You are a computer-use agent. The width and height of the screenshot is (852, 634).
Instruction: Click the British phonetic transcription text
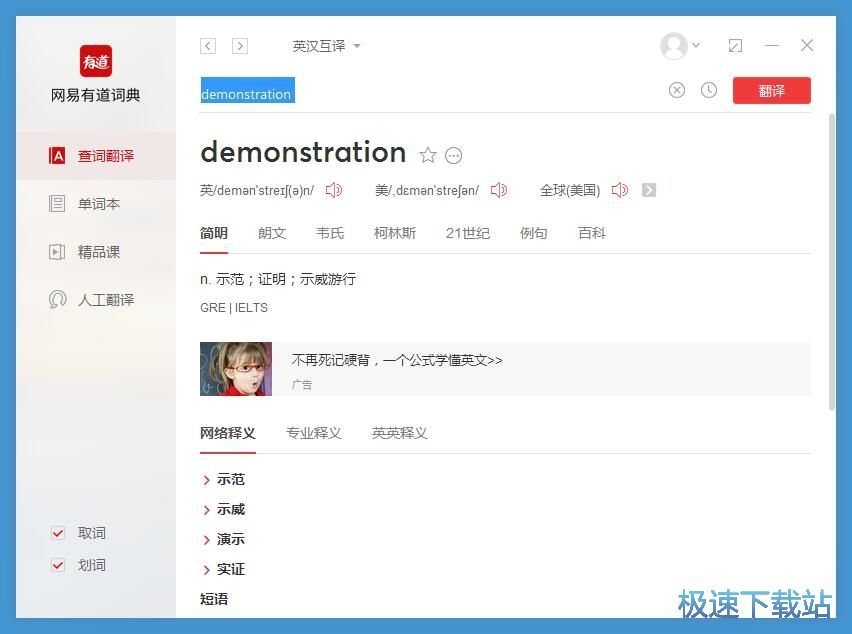257,191
